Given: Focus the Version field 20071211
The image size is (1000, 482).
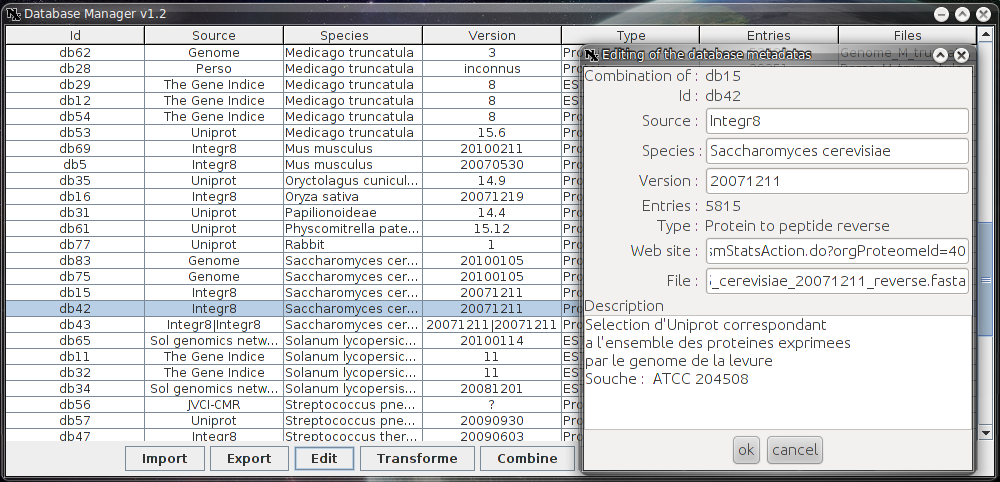Looking at the screenshot, I should [x=836, y=181].
